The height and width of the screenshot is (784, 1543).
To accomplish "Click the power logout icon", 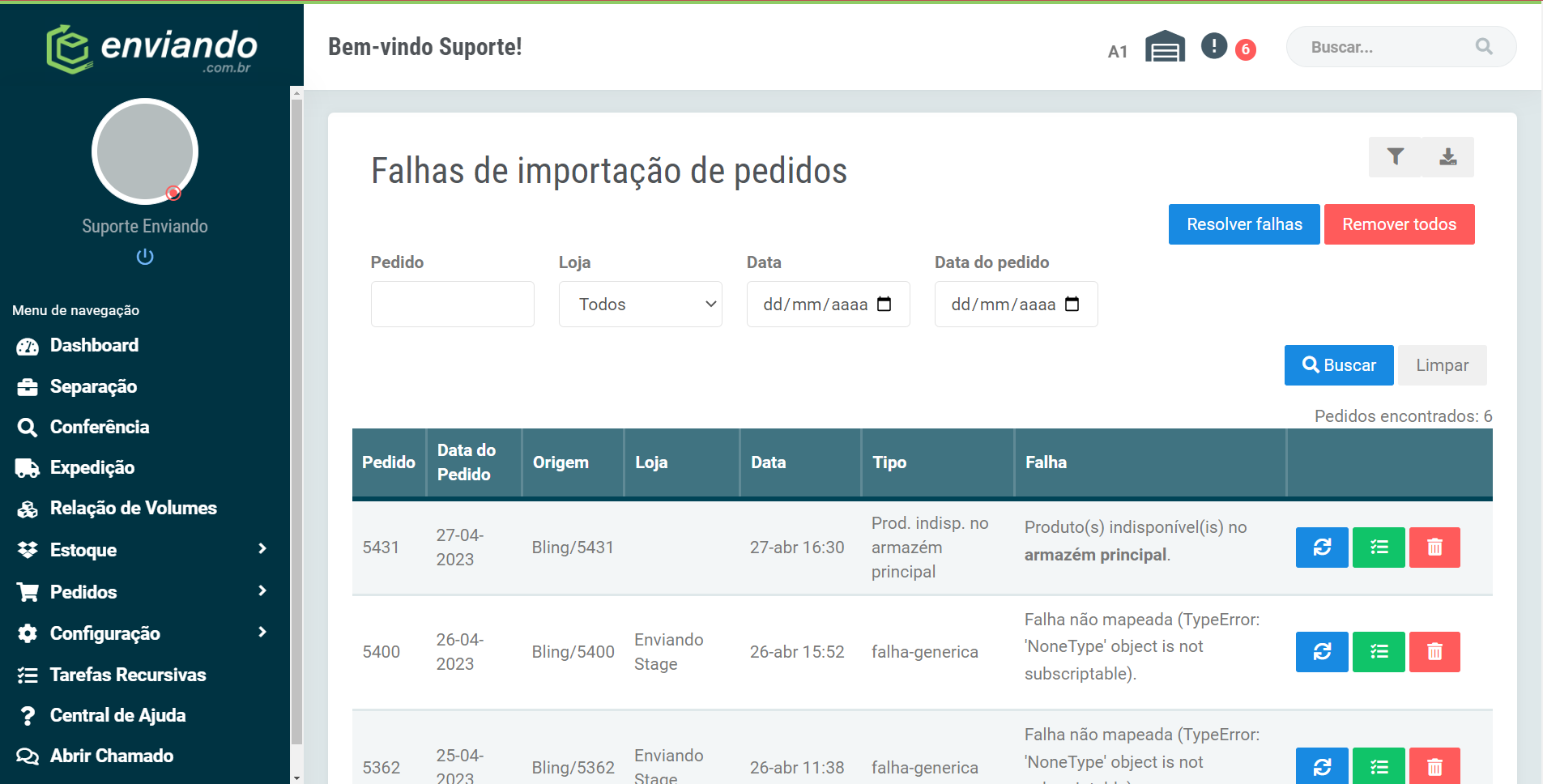I will (145, 257).
